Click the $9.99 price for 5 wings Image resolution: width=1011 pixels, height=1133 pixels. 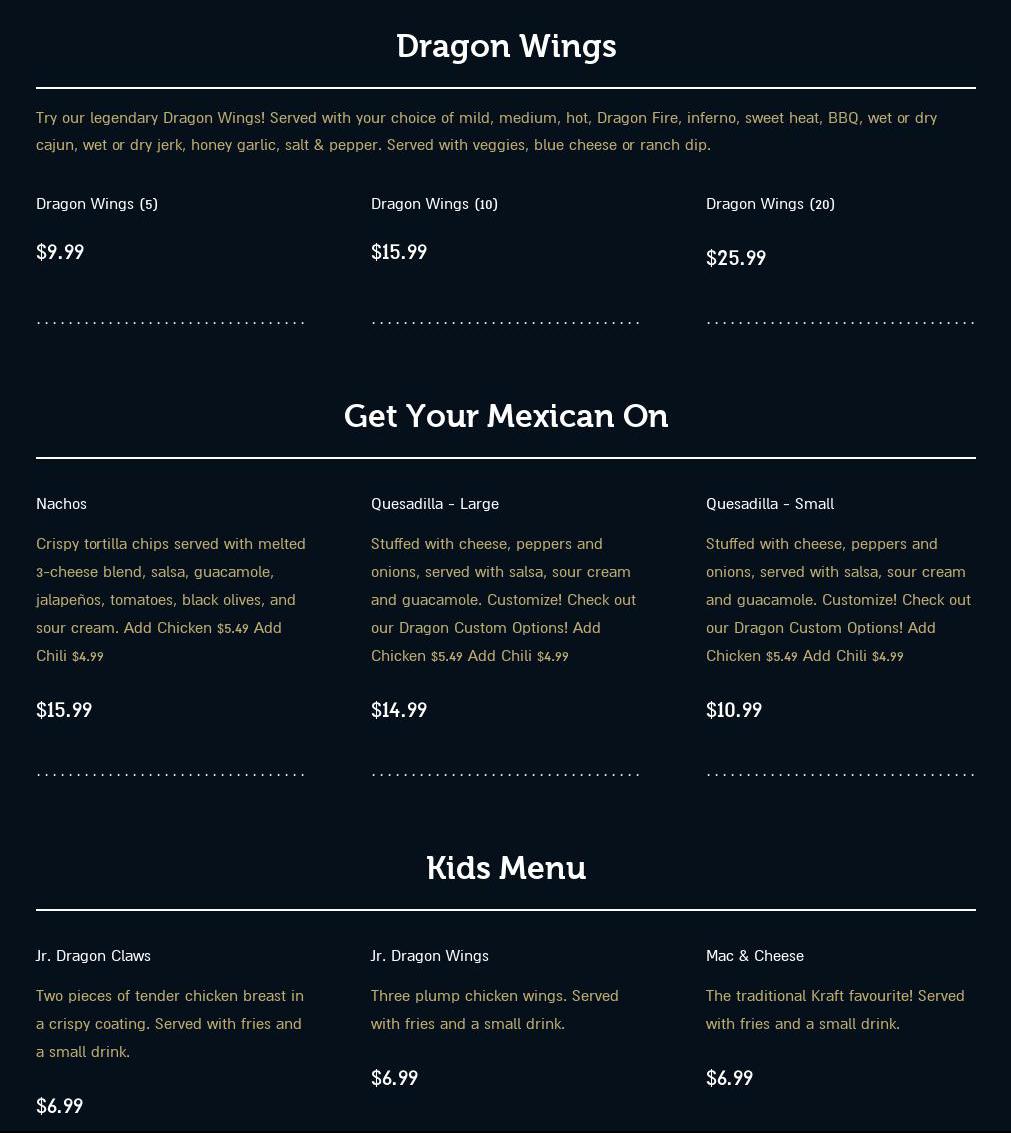60,252
